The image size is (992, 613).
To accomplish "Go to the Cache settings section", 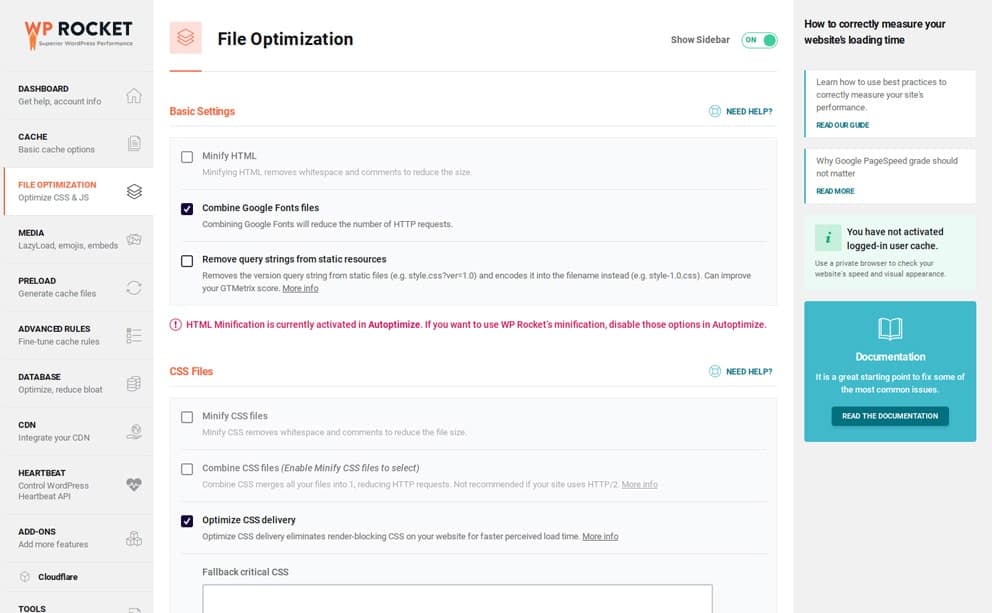I will (x=78, y=144).
